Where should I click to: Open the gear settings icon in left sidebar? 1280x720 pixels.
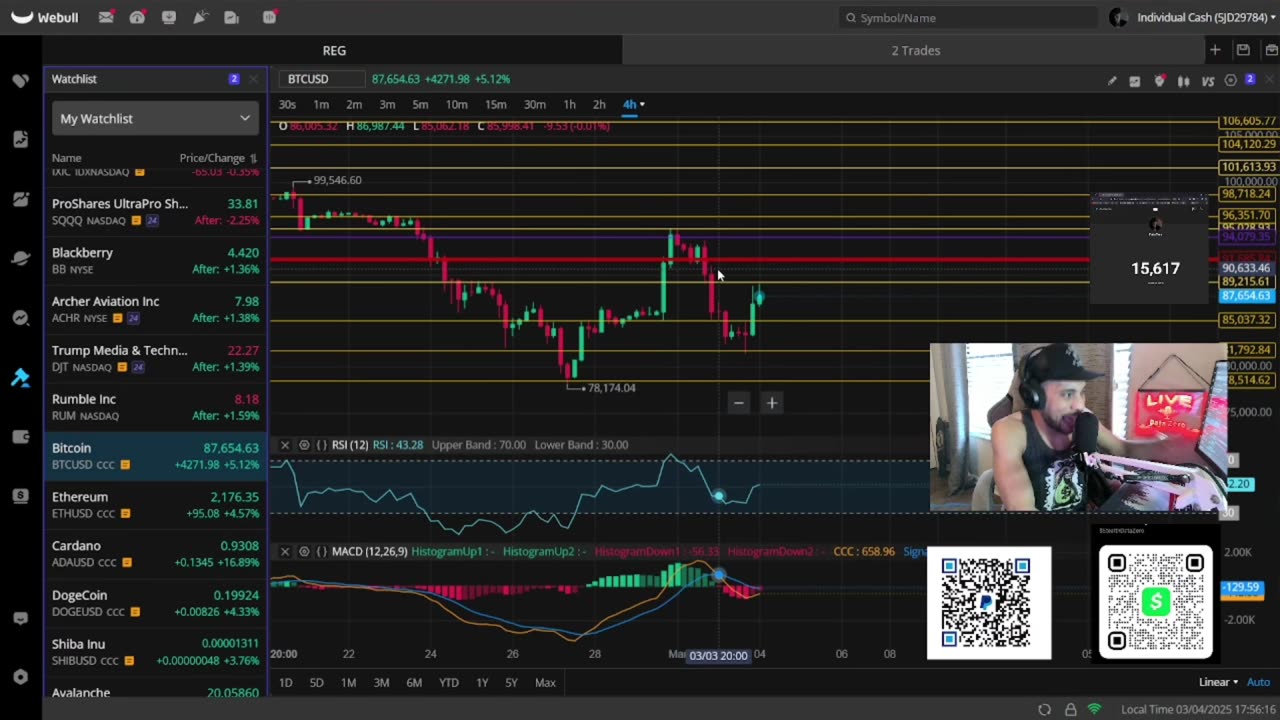(x=20, y=676)
